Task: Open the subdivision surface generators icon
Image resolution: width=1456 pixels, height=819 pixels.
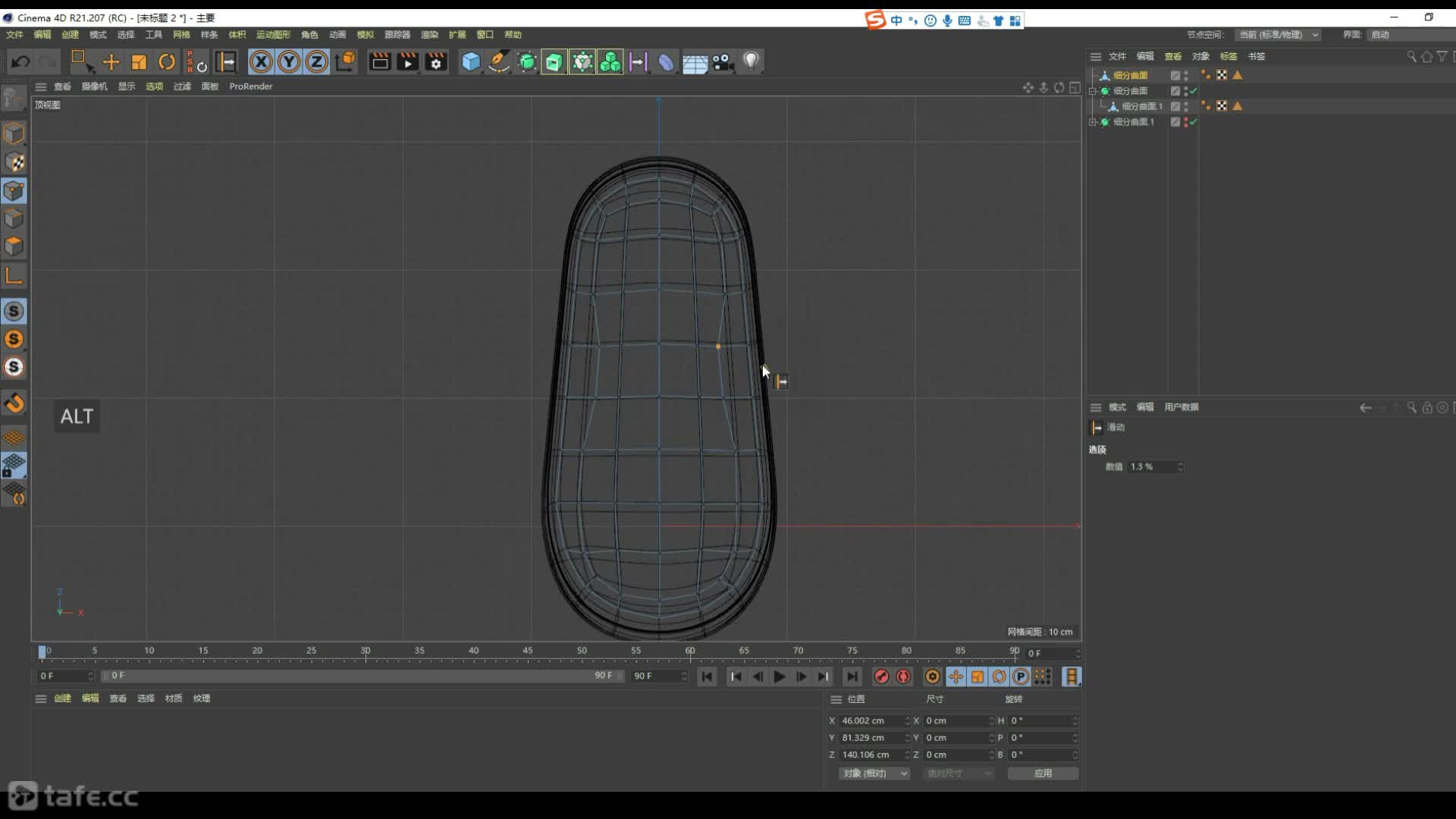Action: [x=527, y=61]
